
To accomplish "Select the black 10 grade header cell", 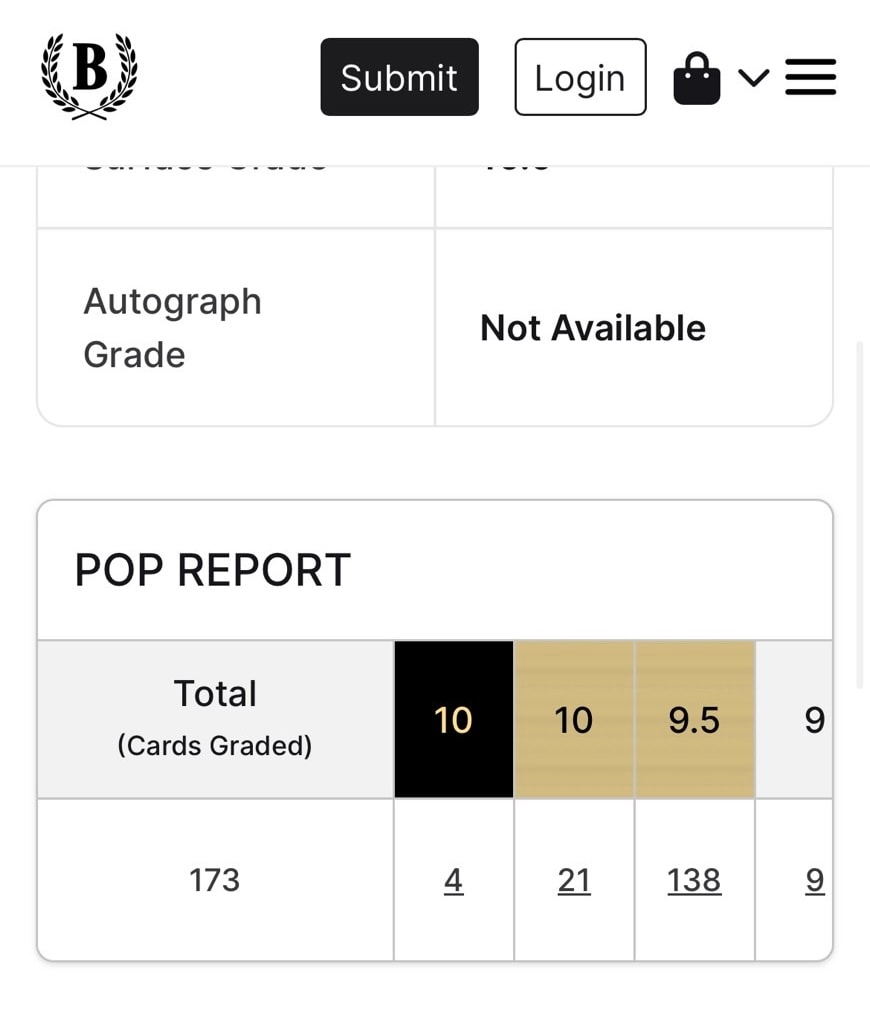I will 453,719.
